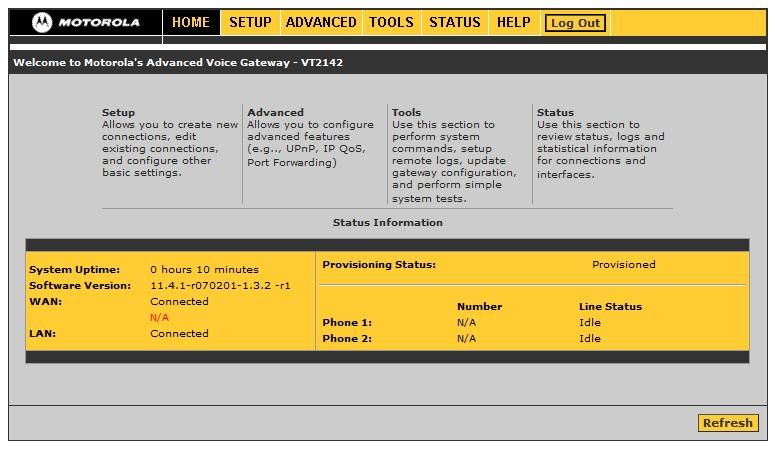Select LAN status 'Connected'
Viewport: 777px width, 451px height.
click(179, 334)
